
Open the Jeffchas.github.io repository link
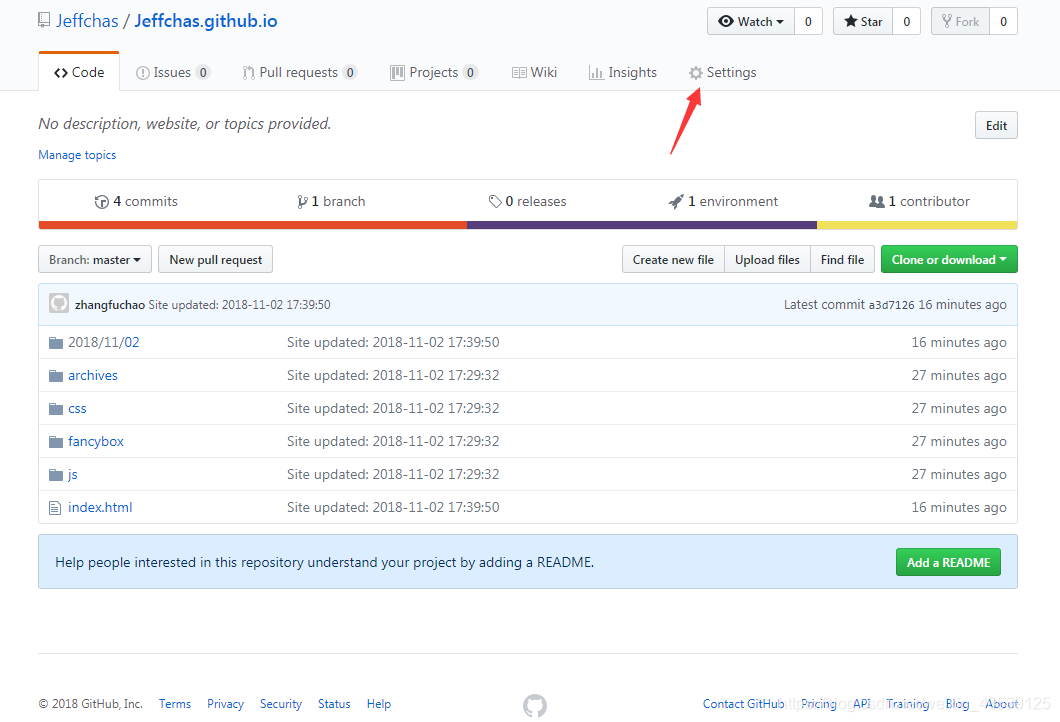point(206,21)
